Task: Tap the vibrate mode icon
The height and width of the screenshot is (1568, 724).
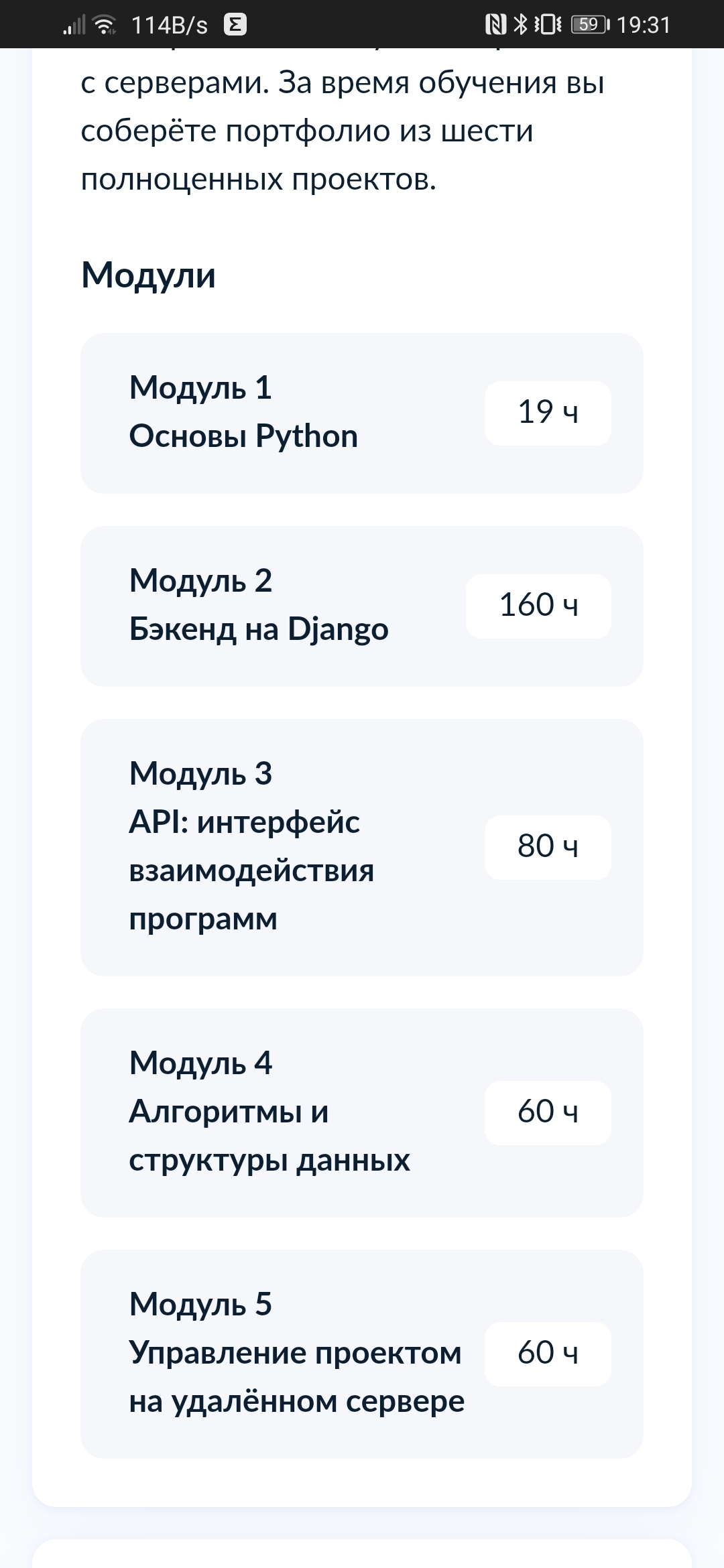Action: 548,25
